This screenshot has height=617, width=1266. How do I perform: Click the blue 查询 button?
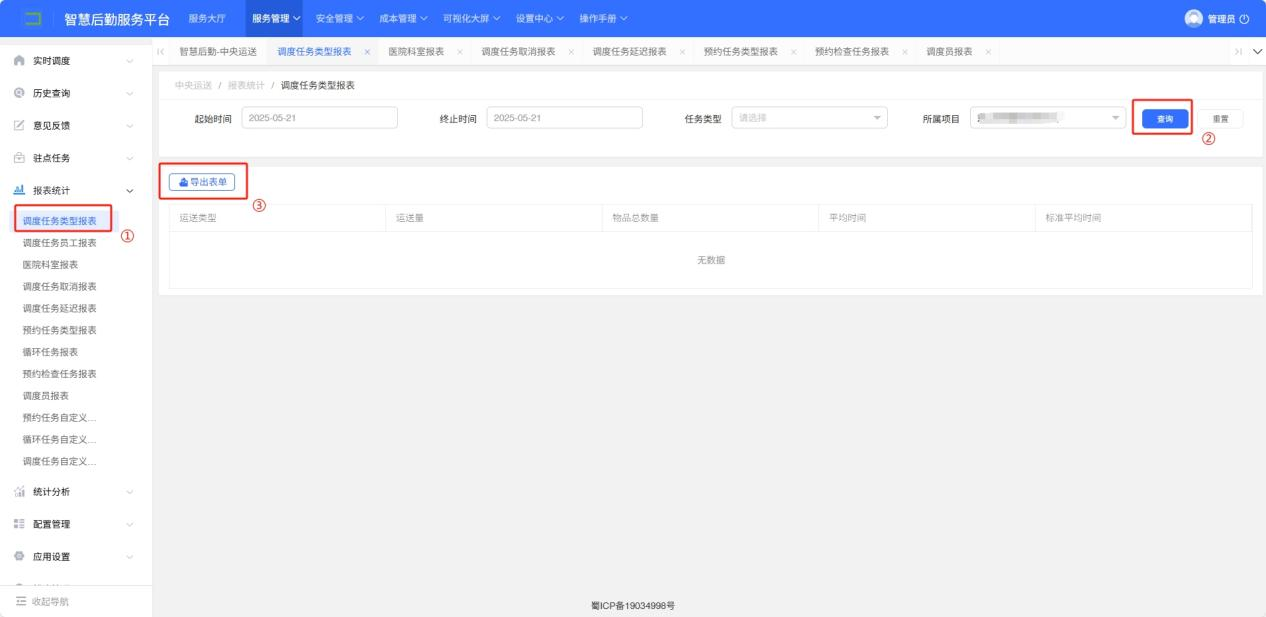(x=1165, y=118)
